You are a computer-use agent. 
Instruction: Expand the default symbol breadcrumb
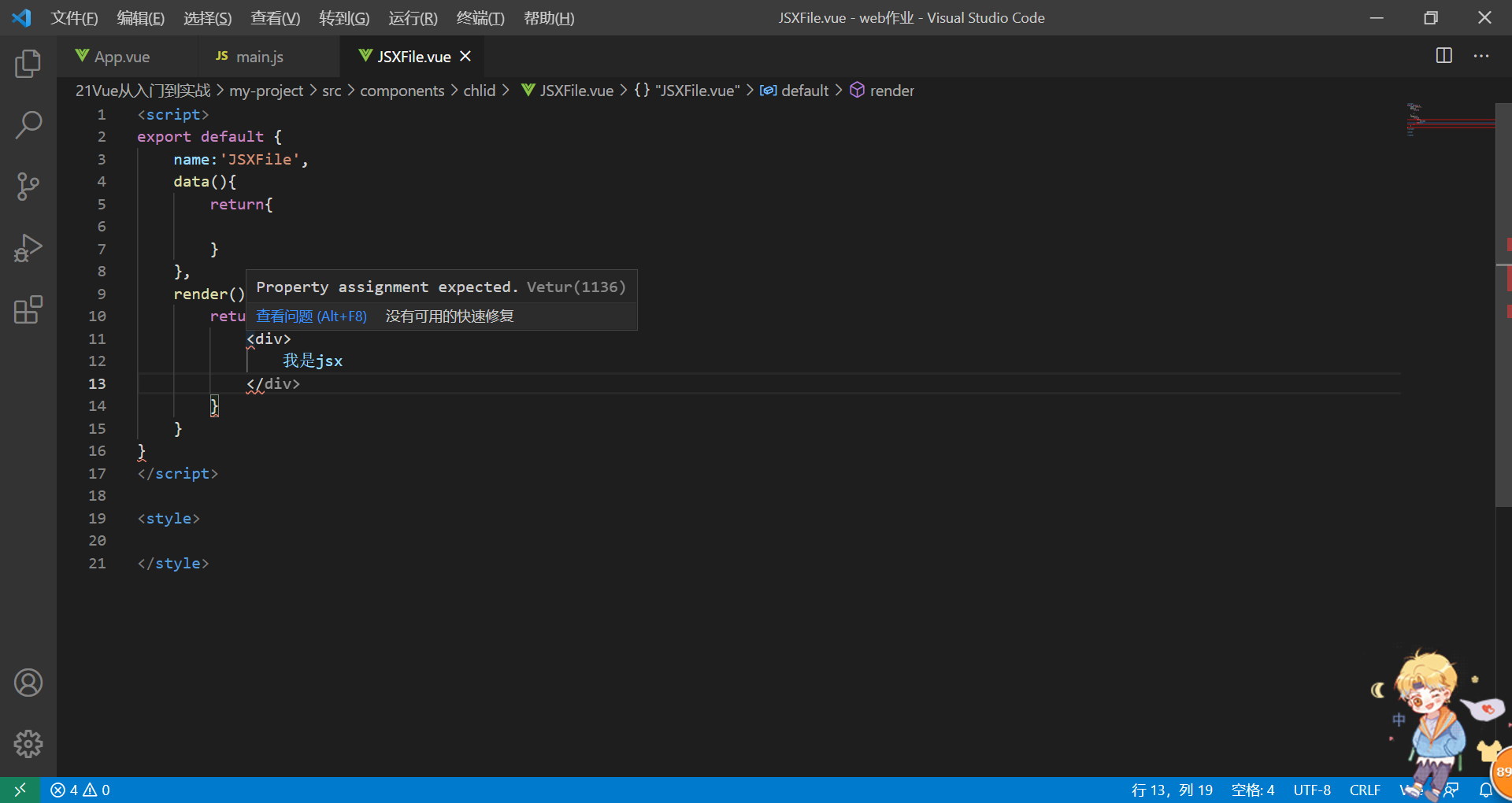tap(795, 91)
